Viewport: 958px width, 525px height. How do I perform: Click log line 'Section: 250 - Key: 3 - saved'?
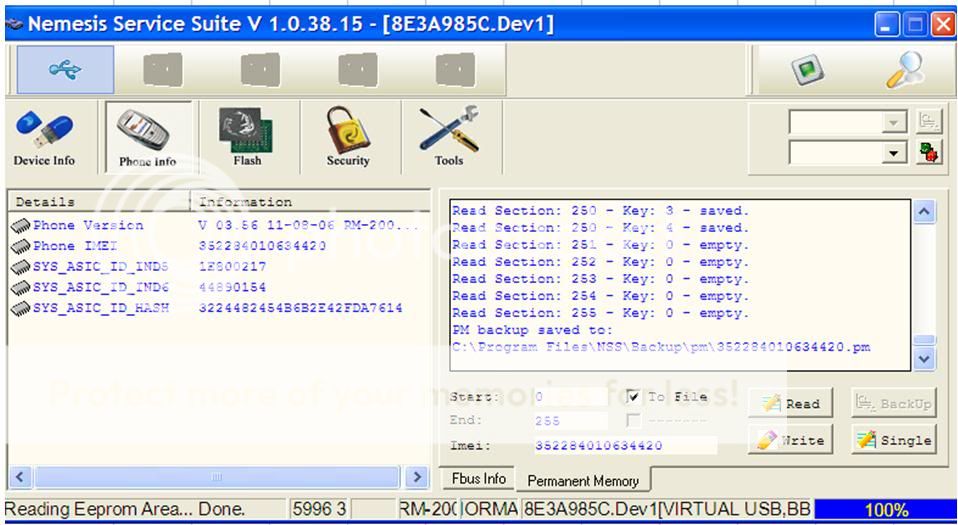tap(600, 211)
